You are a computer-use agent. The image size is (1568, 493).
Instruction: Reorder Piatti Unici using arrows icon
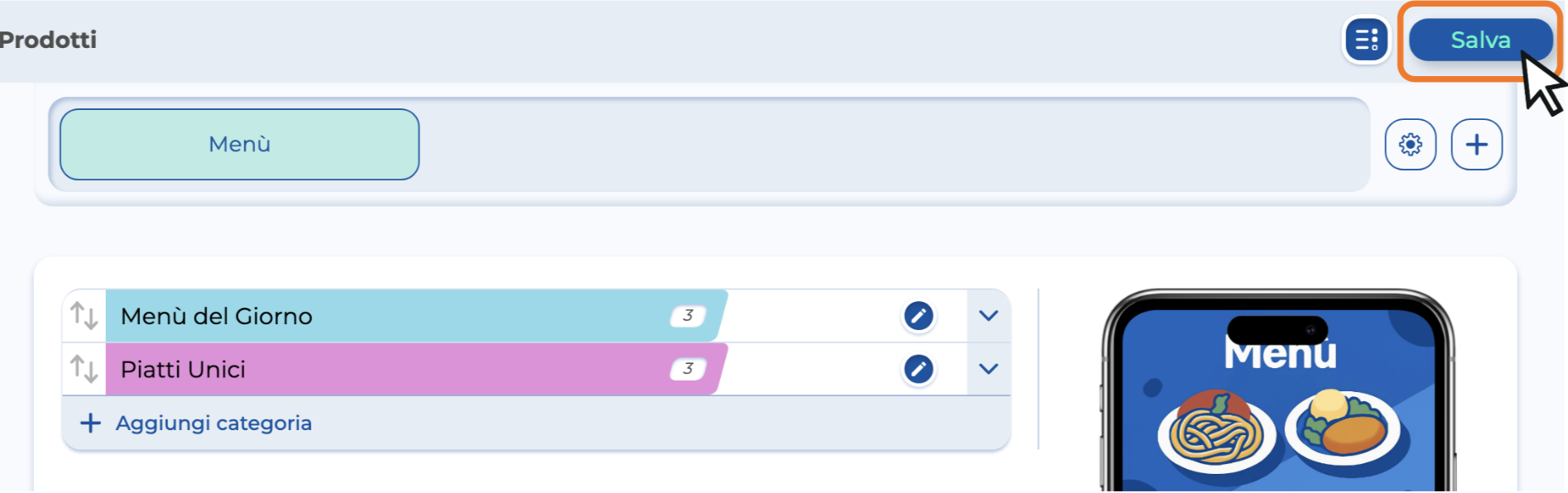tap(84, 369)
